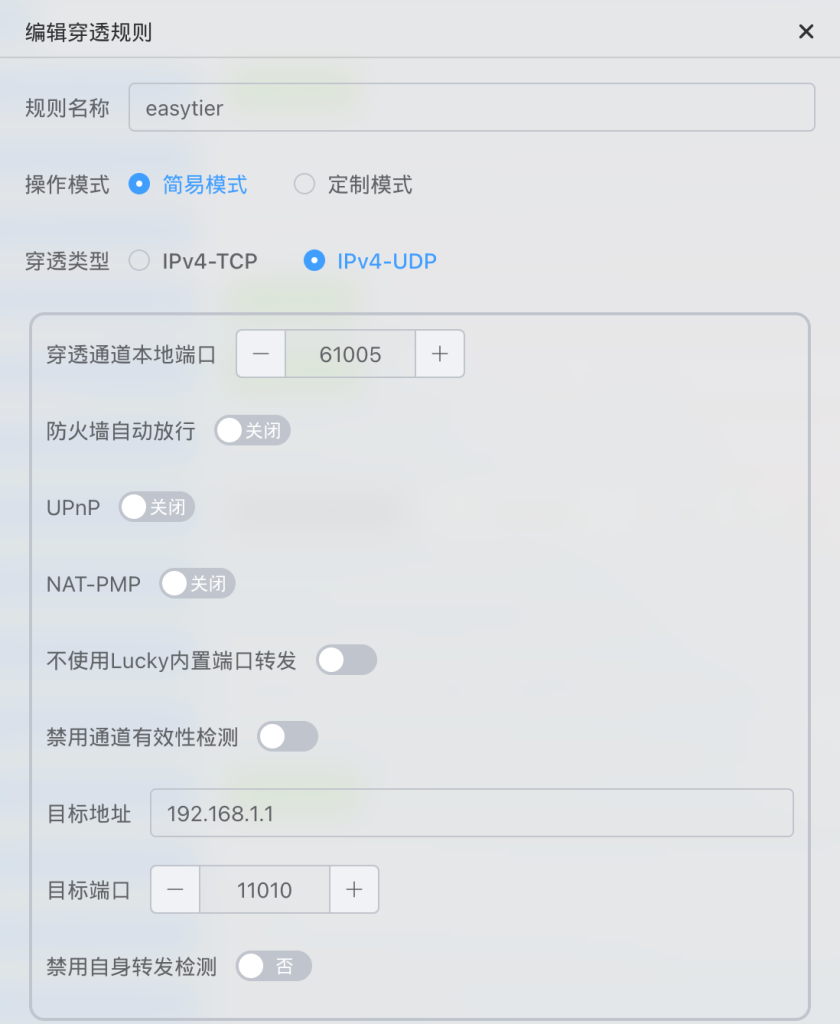Screen dimensions: 840x1024
Task: Toggle the NAT-PMP switch
Action: [x=197, y=584]
